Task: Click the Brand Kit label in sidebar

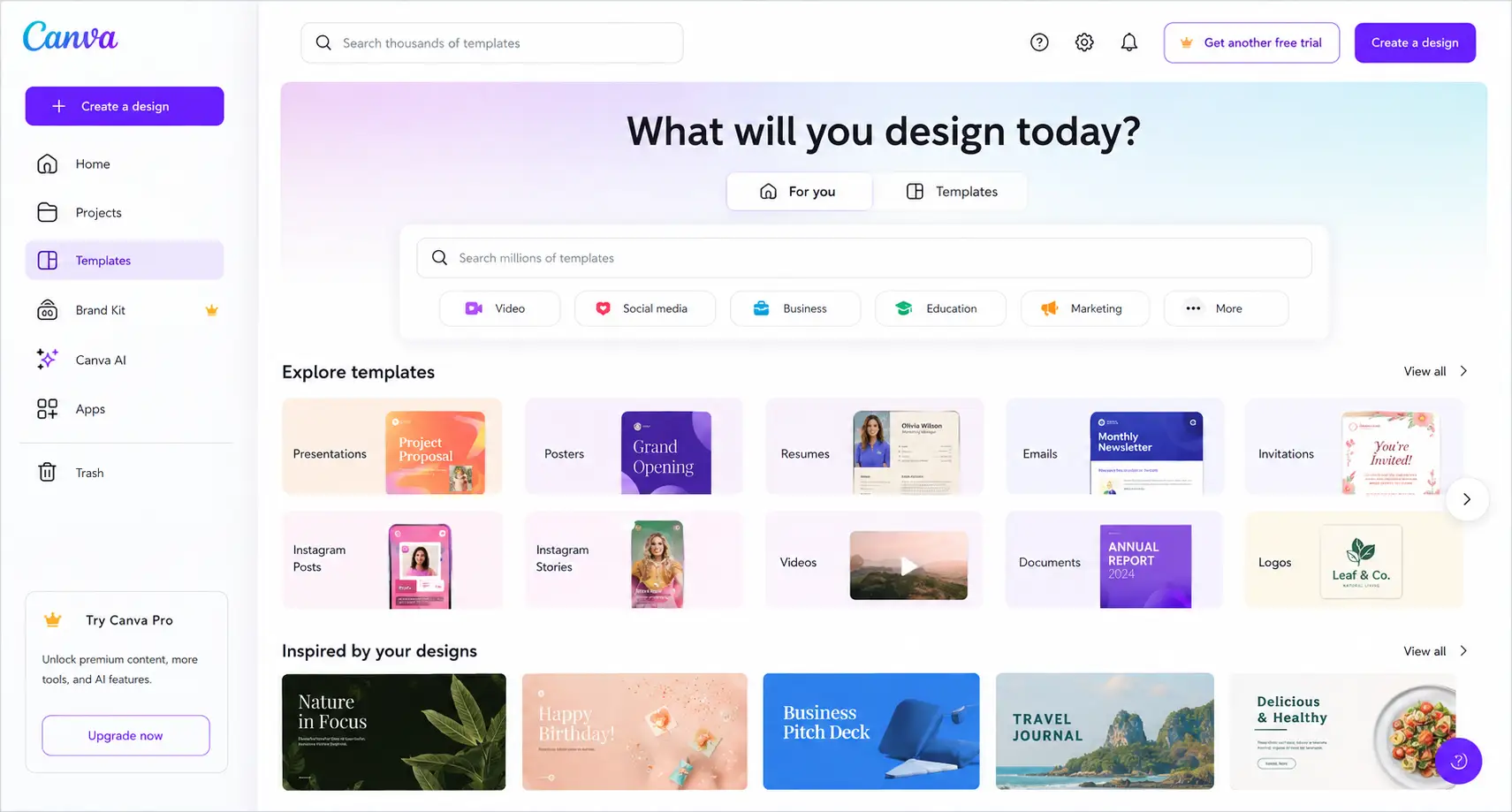Action: pos(100,310)
